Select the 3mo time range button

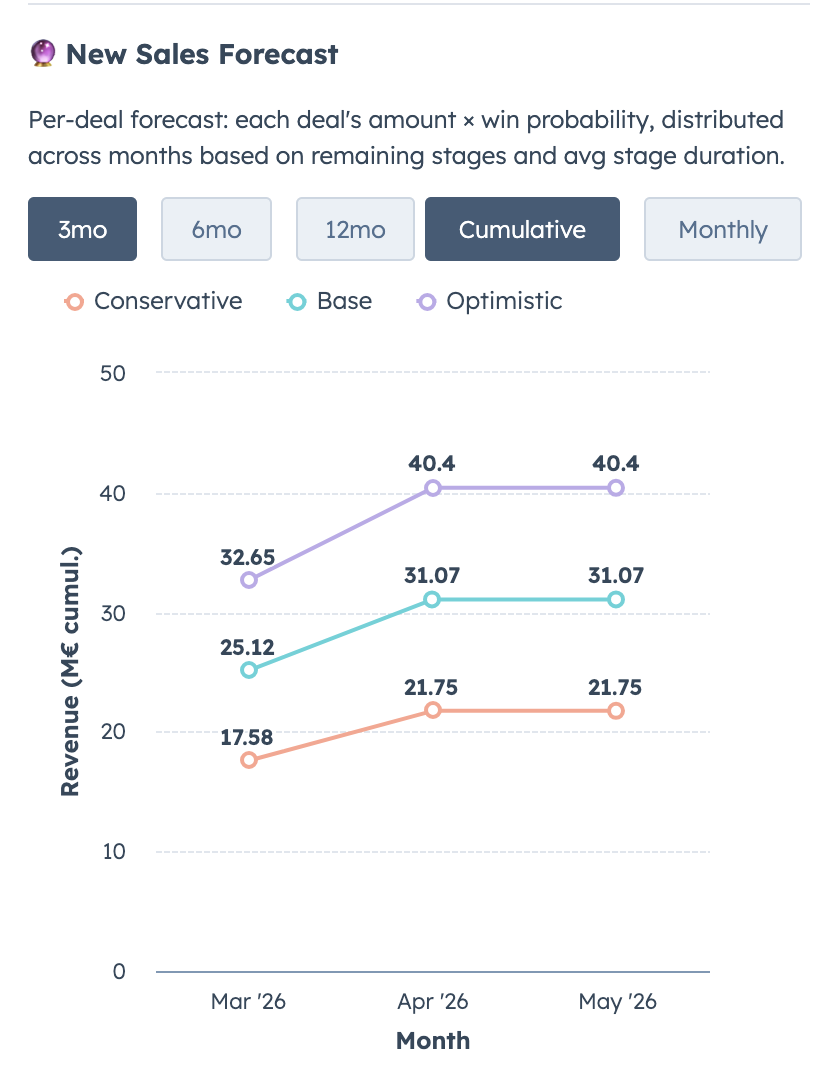(x=82, y=229)
